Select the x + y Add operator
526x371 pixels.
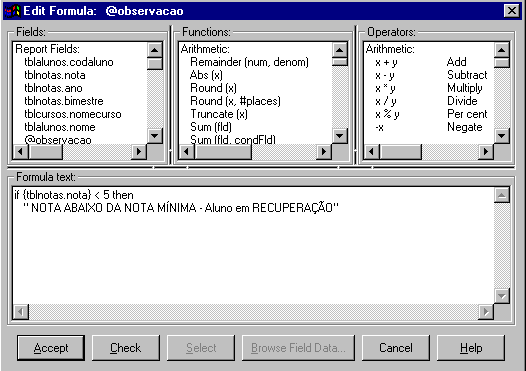421,62
